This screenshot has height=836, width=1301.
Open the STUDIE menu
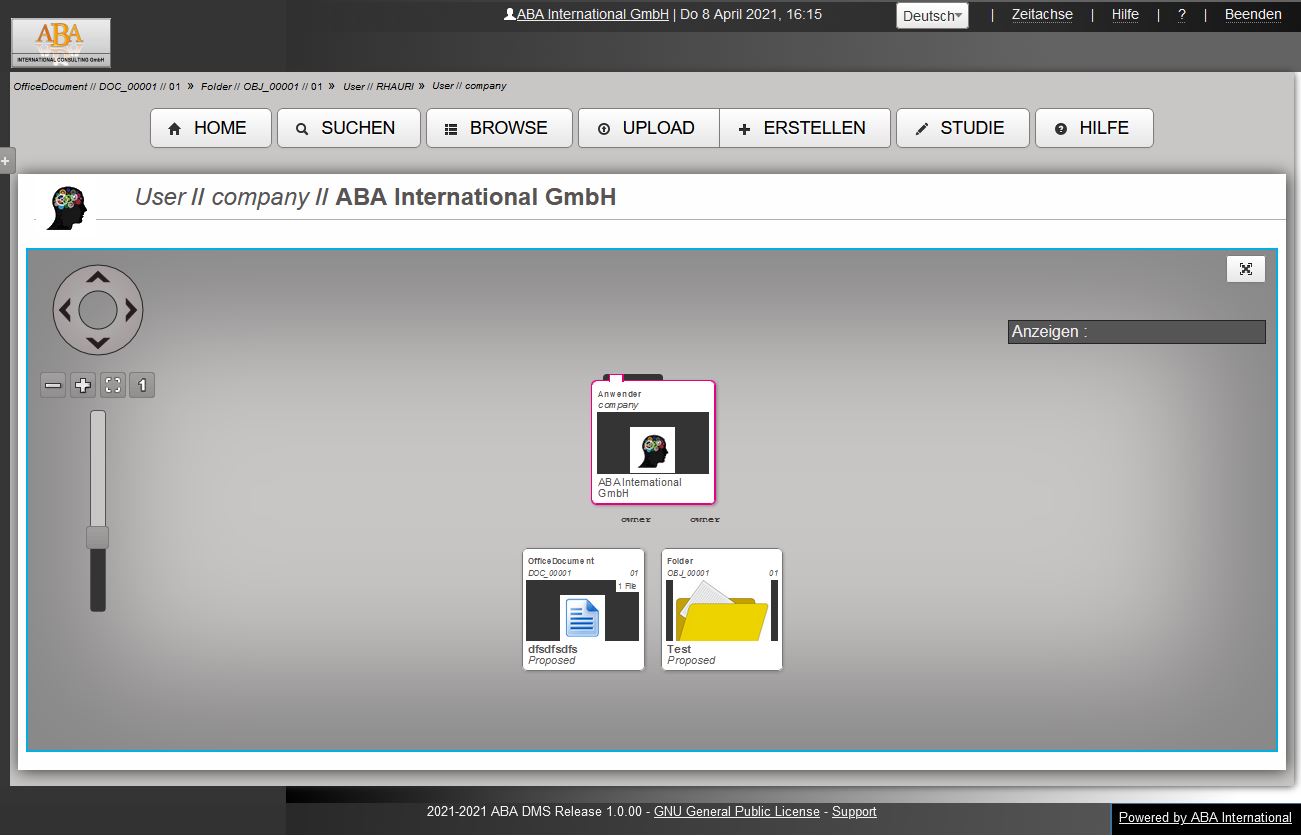[x=963, y=128]
